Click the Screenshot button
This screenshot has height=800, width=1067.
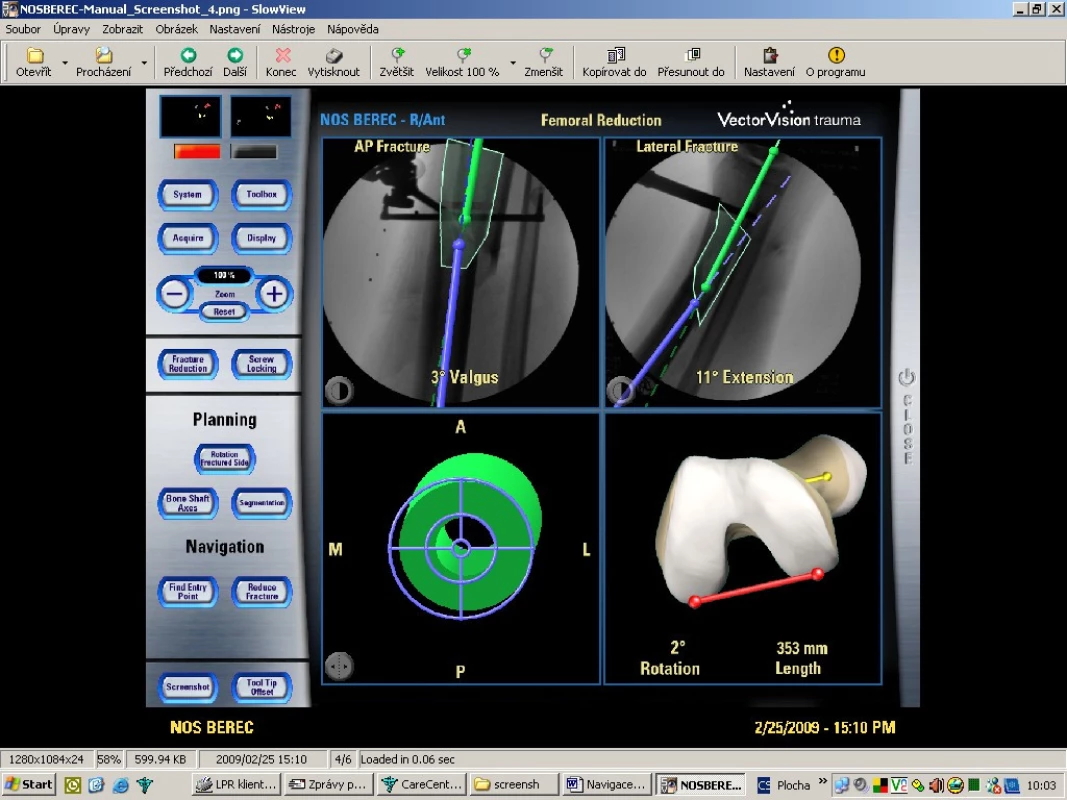188,687
